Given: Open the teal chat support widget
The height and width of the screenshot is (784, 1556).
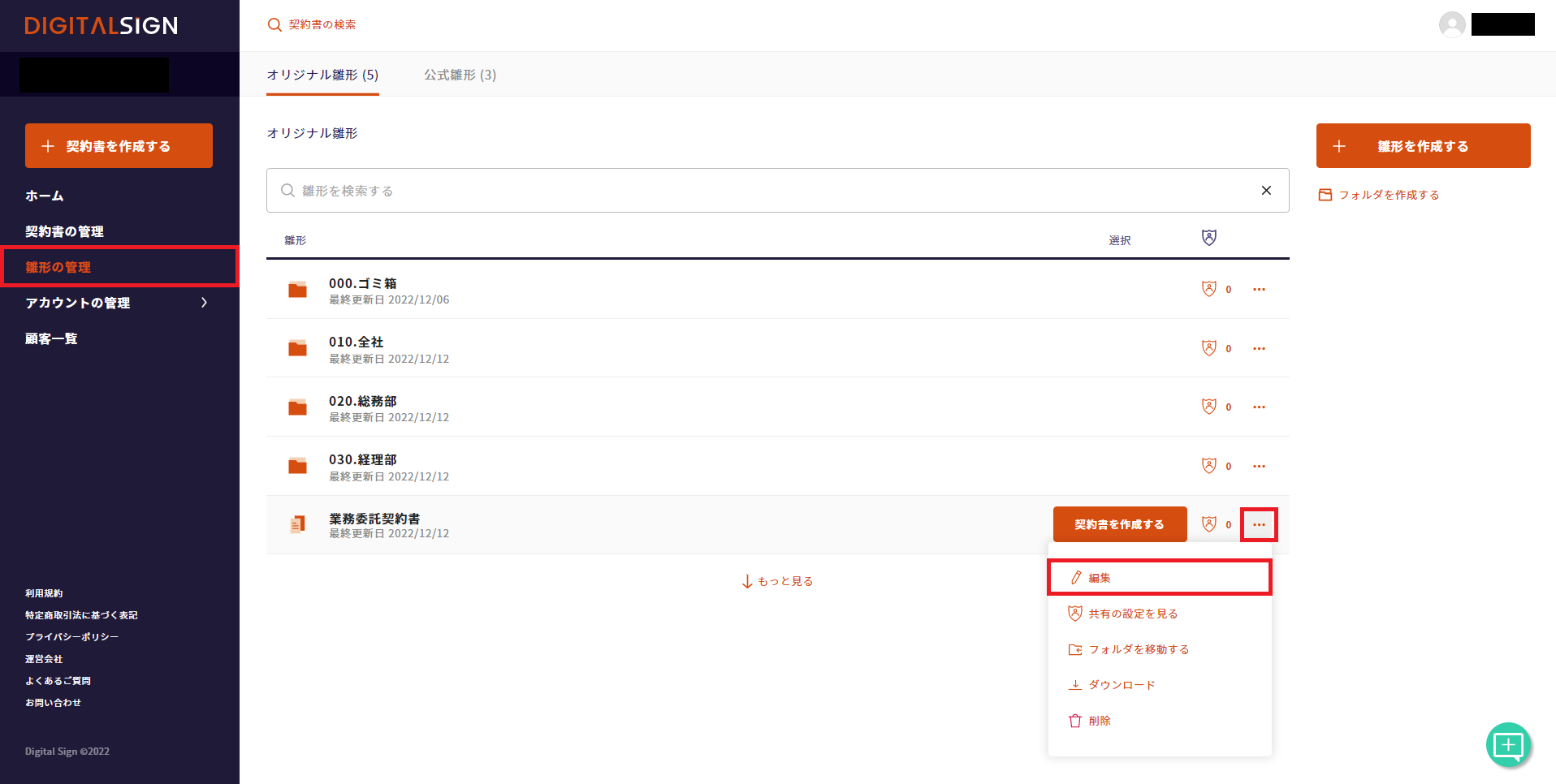Looking at the screenshot, I should point(1508,744).
